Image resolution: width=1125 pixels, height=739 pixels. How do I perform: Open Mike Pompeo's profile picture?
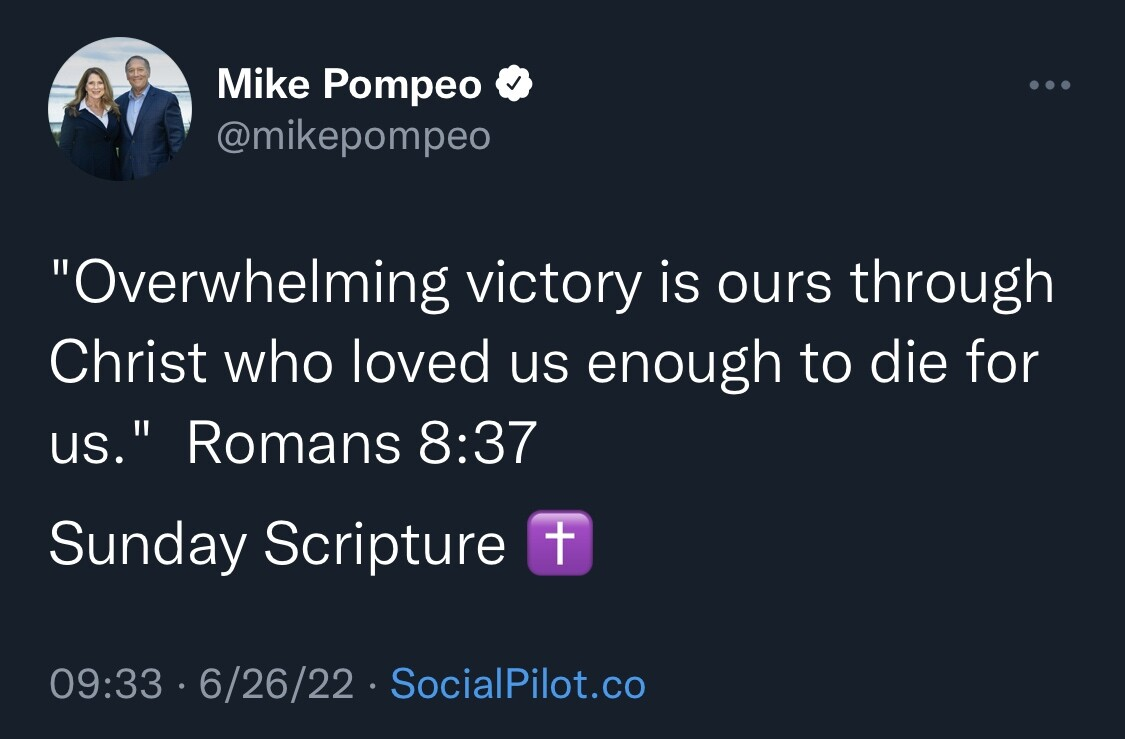click(x=119, y=109)
